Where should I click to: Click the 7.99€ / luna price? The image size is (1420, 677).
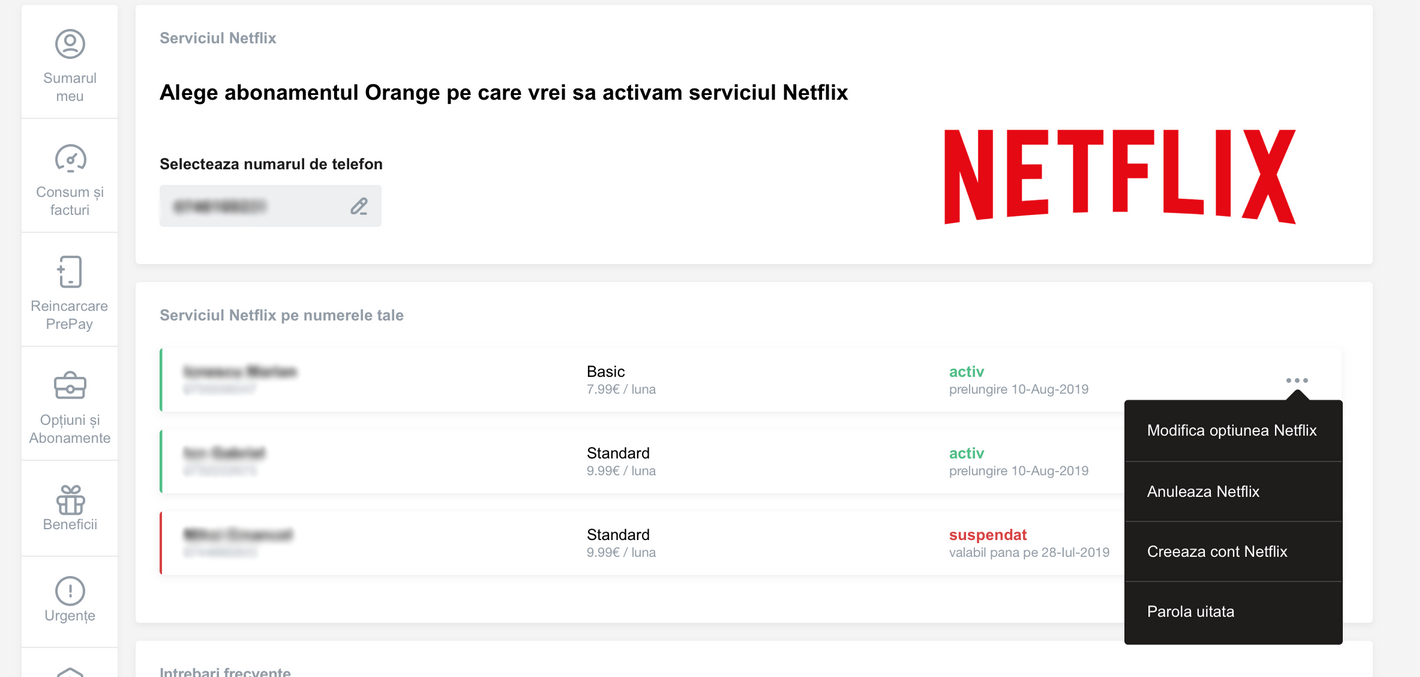point(621,389)
